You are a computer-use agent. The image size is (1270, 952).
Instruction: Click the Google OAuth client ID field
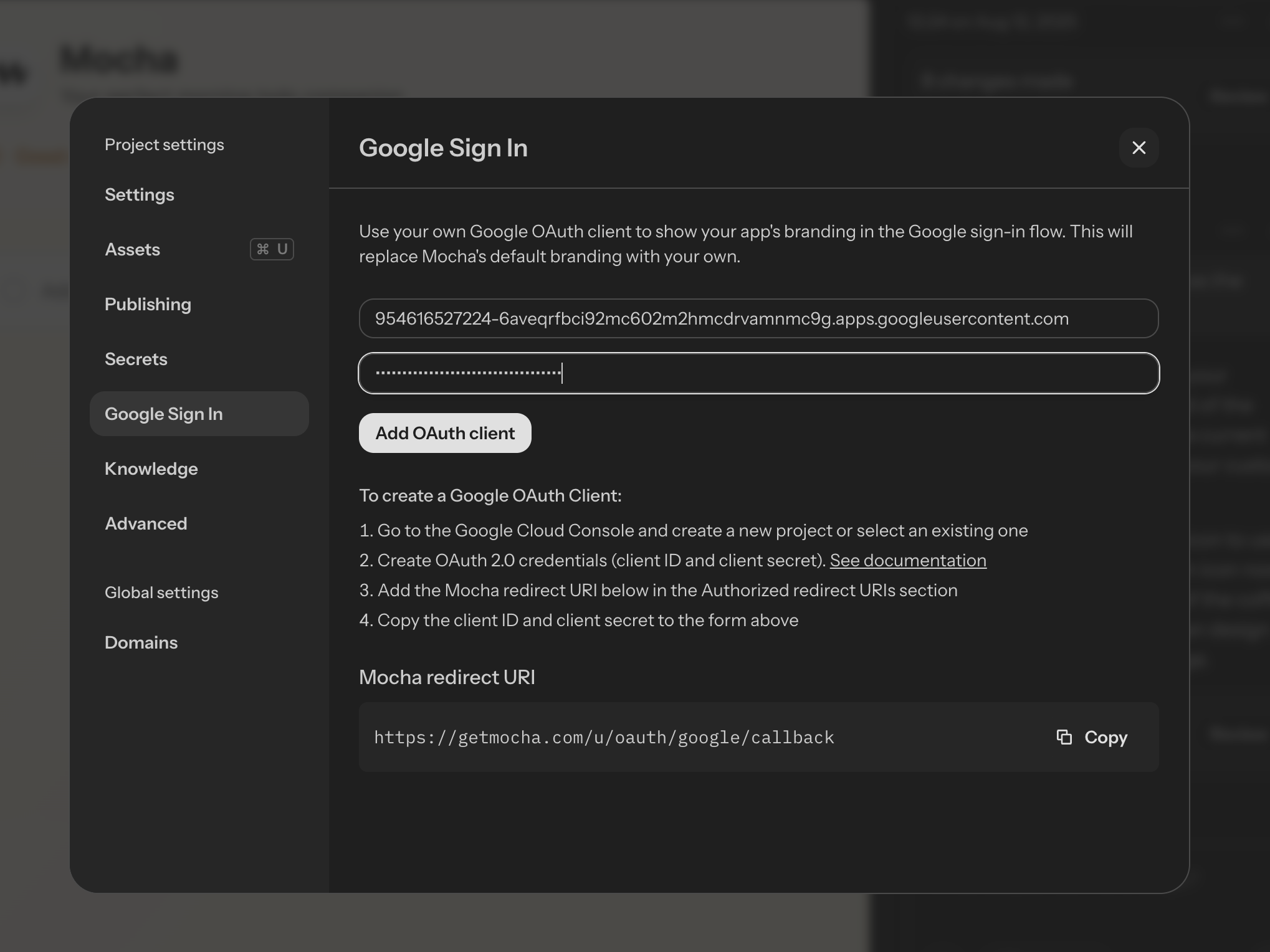pyautogui.click(x=758, y=318)
